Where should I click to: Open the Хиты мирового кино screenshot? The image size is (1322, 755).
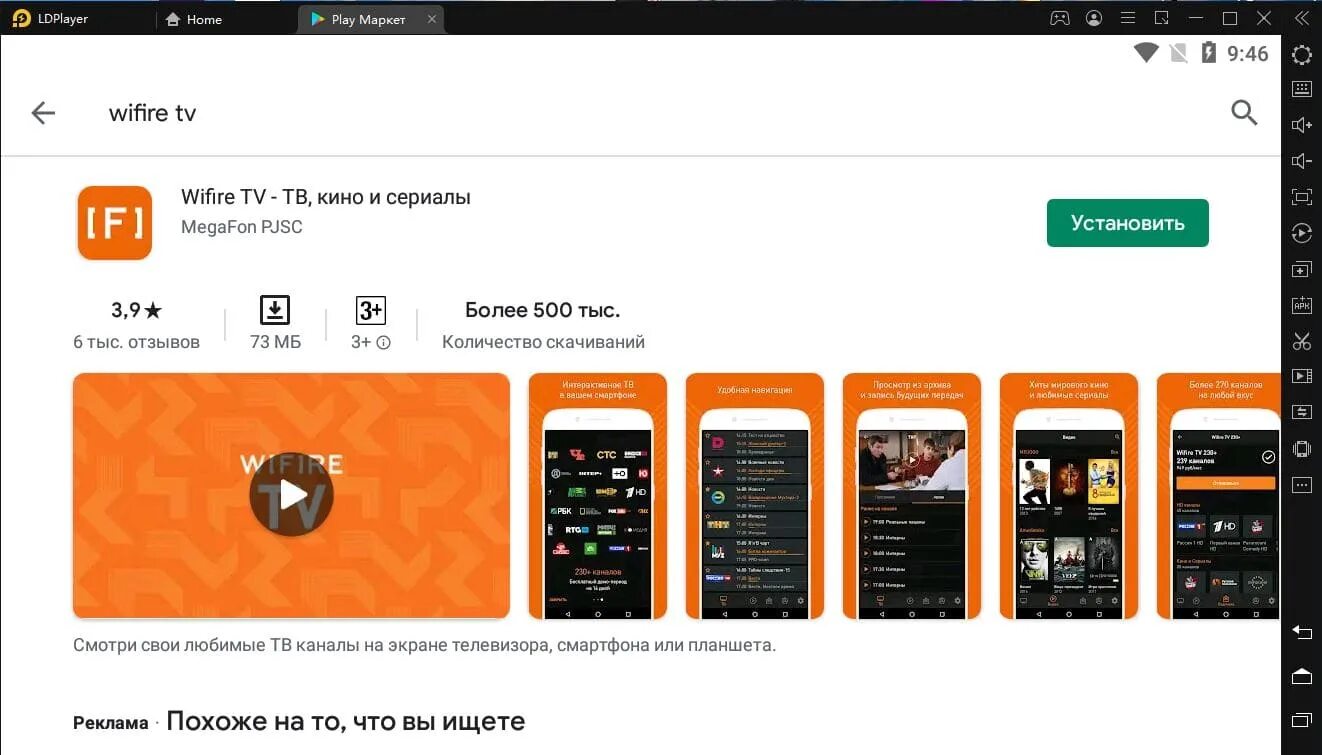click(x=1069, y=496)
